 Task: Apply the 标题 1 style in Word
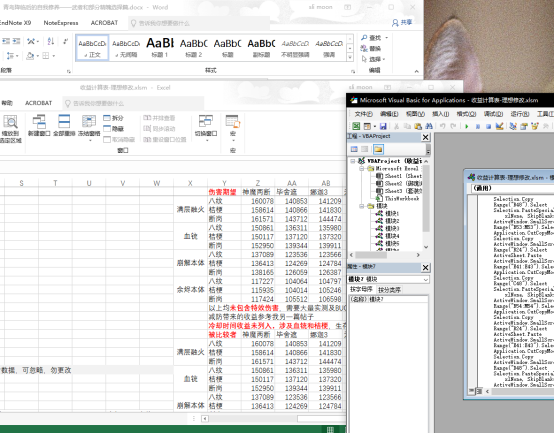160,47
